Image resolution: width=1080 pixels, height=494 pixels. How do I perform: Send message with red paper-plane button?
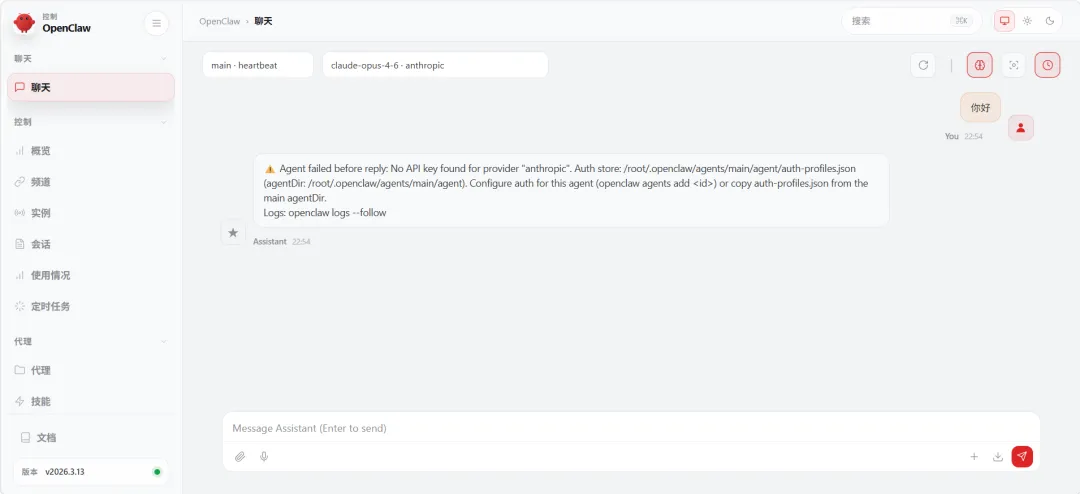[x=1022, y=456]
